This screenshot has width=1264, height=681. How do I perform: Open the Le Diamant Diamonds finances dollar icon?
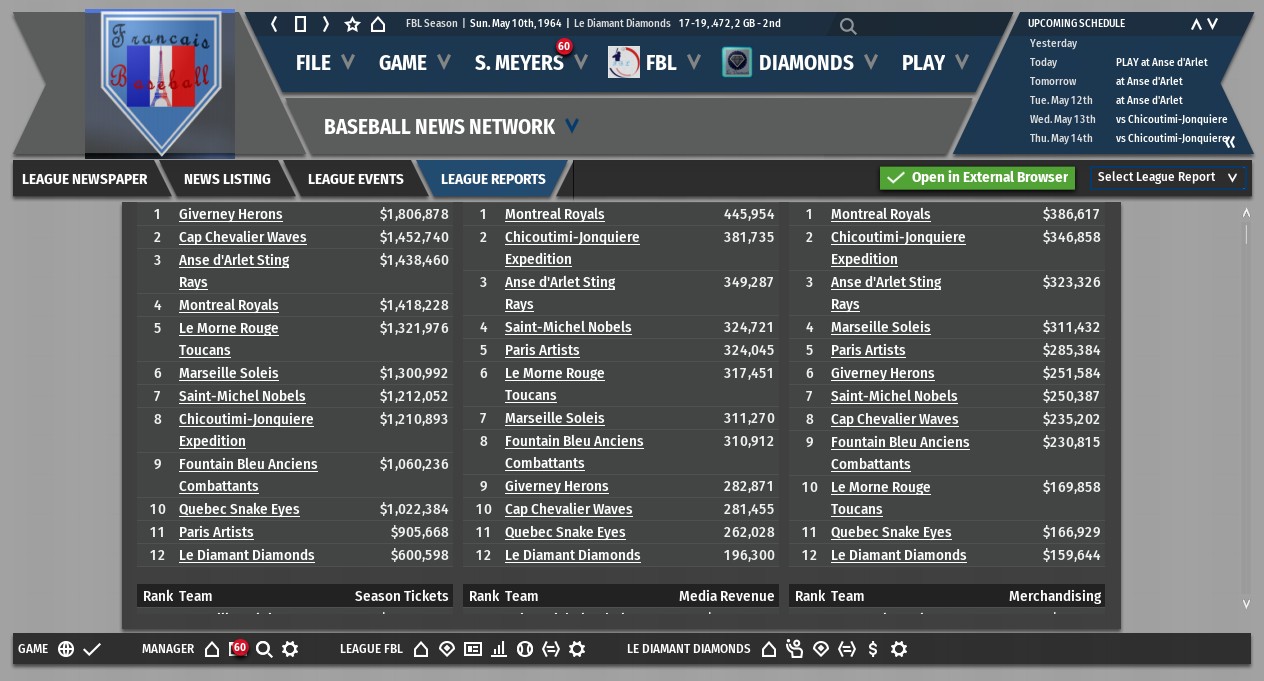pos(873,649)
